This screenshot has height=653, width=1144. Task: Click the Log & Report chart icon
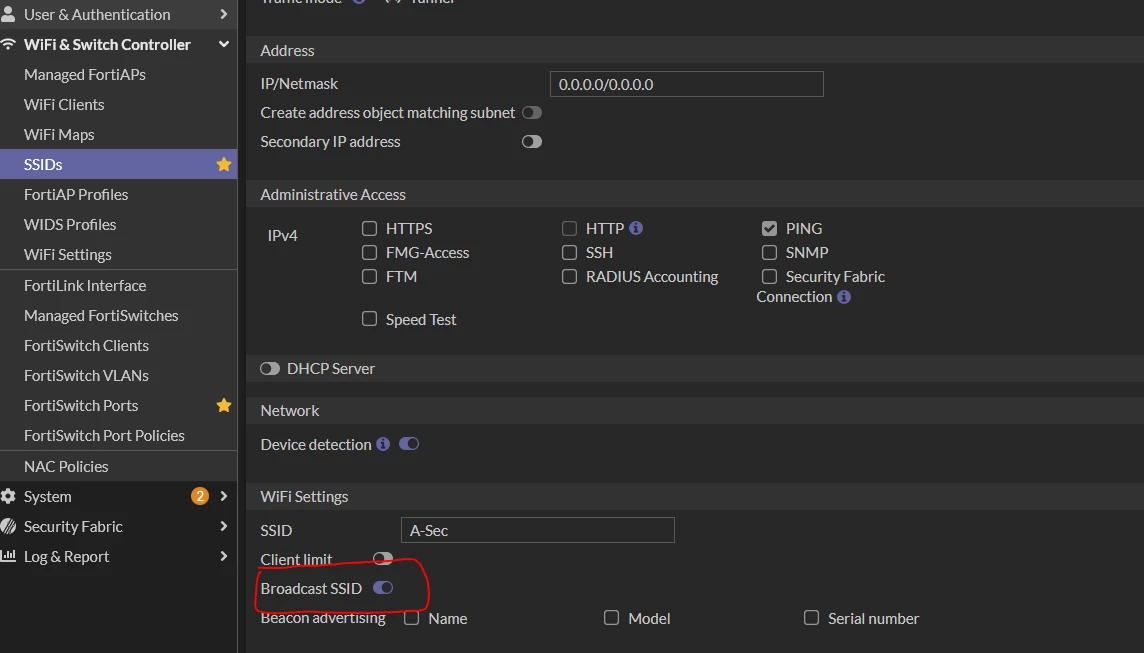coord(8,556)
